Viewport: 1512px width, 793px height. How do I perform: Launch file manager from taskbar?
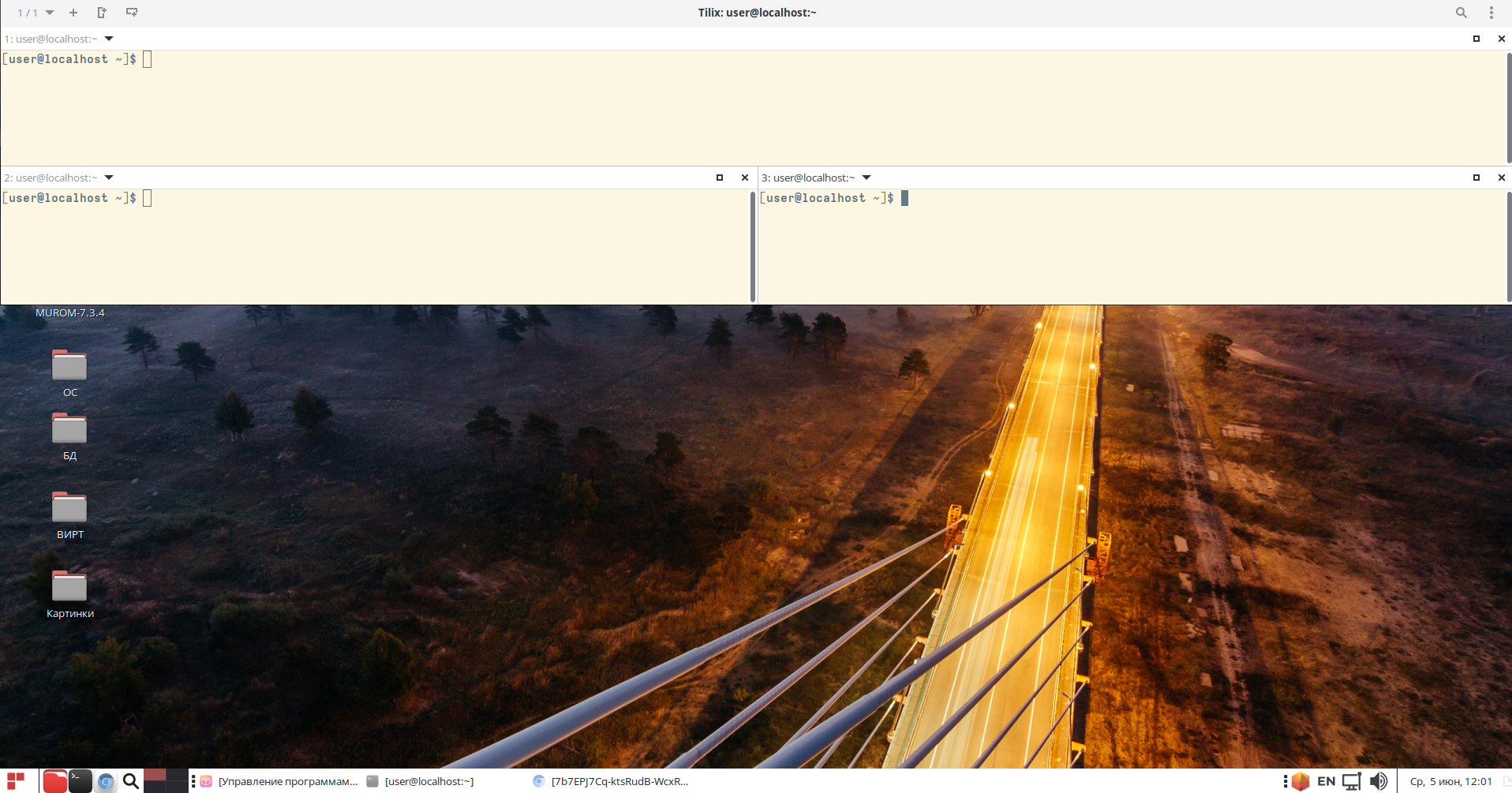click(x=54, y=781)
